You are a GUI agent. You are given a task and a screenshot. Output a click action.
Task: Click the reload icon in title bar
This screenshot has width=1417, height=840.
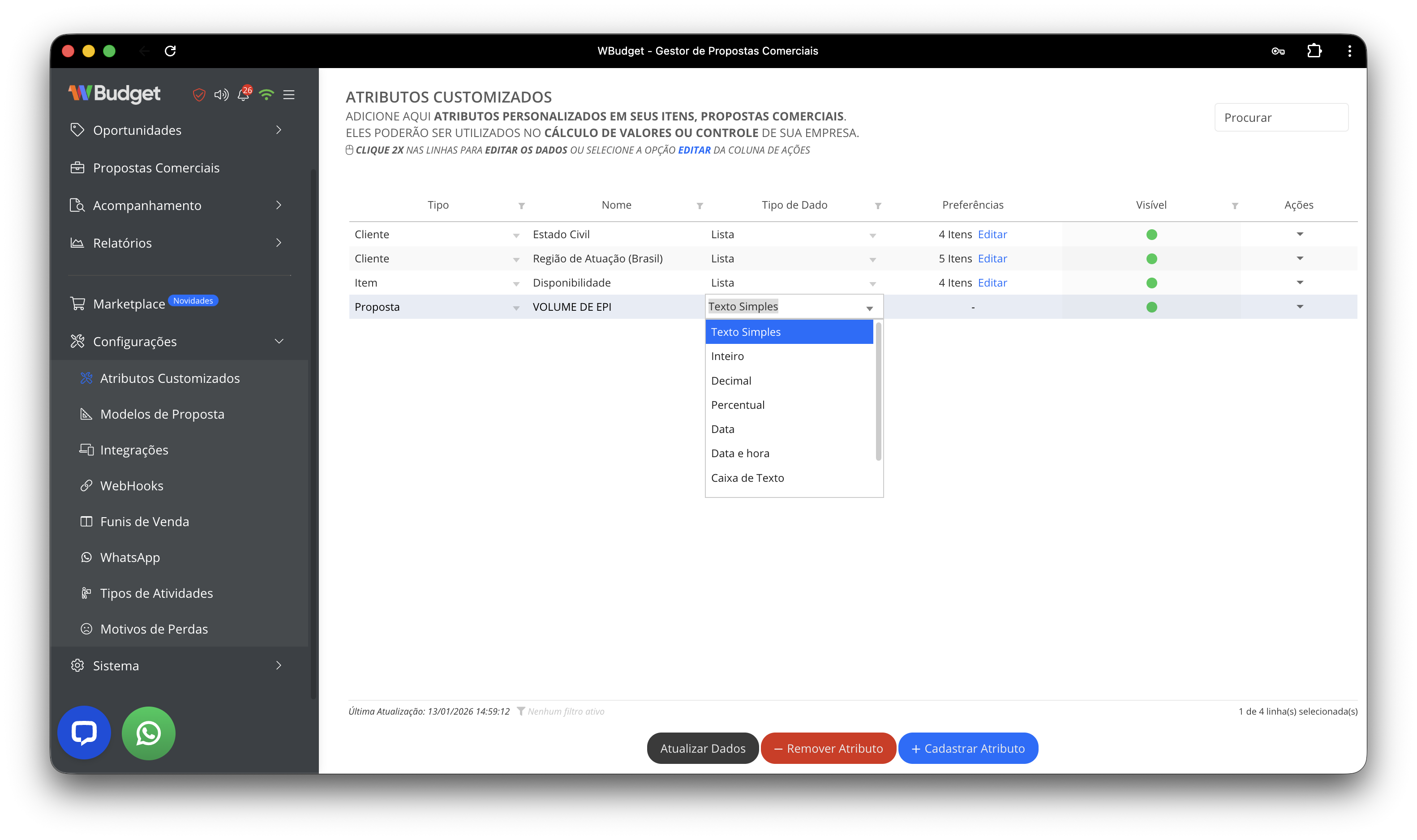pos(170,51)
